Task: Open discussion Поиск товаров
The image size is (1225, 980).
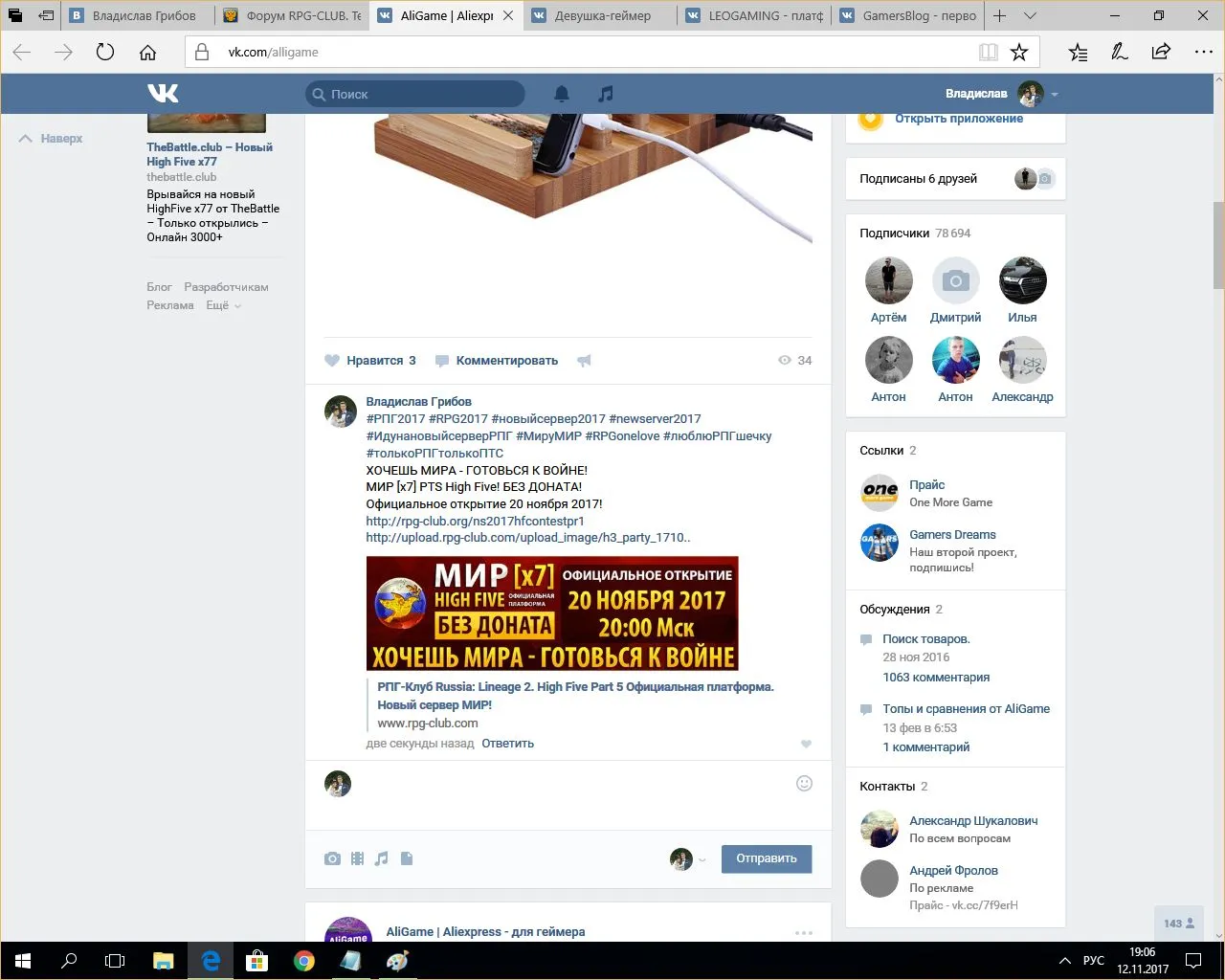Action: click(925, 639)
